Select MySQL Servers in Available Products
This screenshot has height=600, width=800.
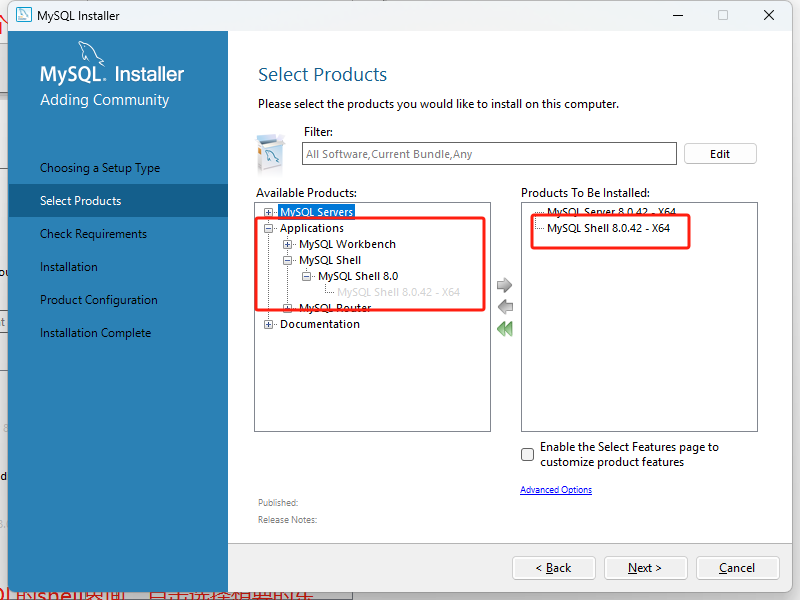click(316, 212)
